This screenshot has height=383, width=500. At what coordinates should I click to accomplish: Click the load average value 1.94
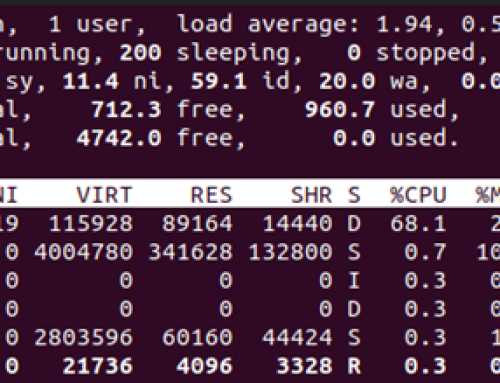(x=404, y=25)
